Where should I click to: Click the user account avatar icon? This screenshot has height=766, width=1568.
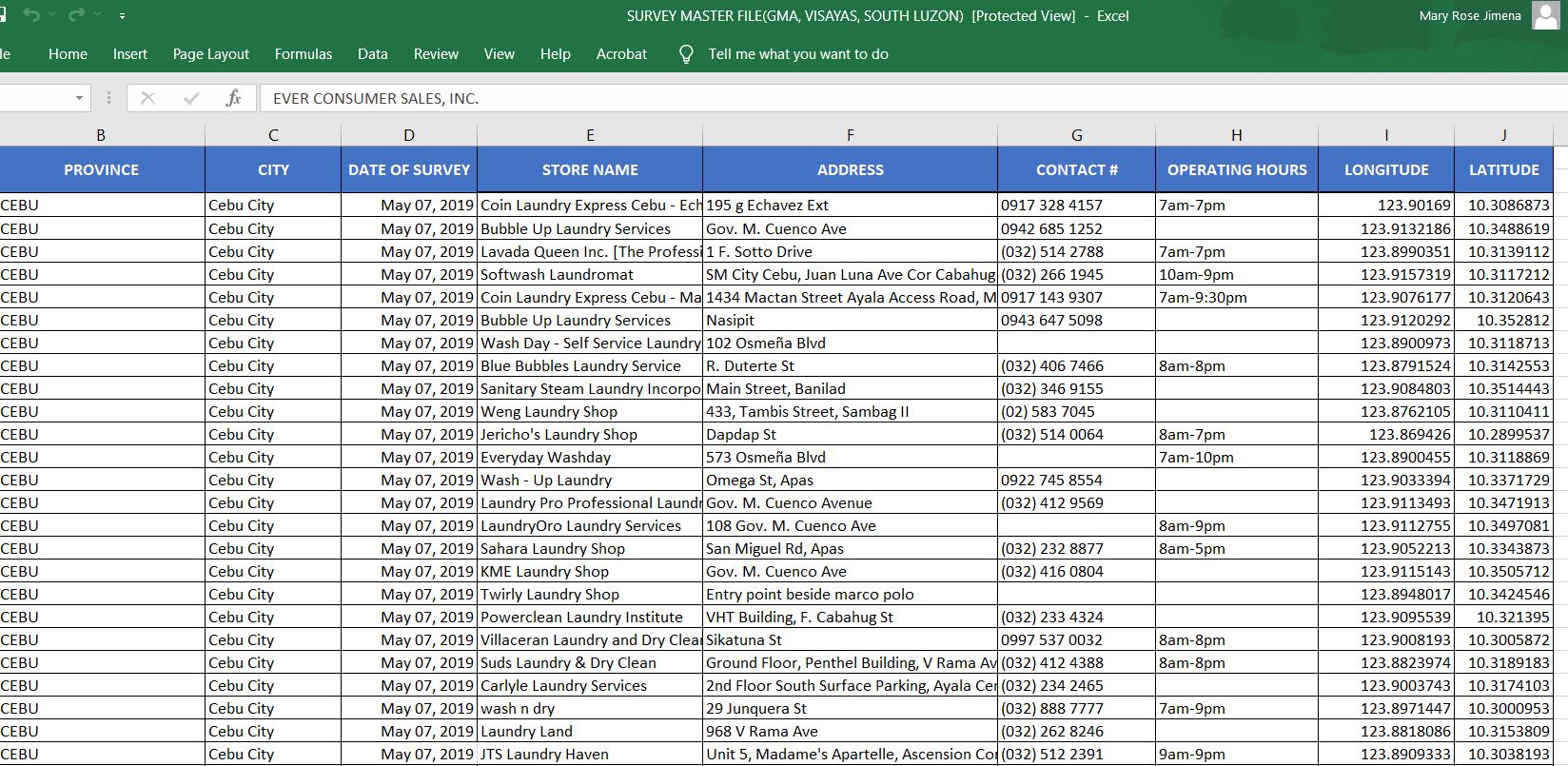(x=1545, y=15)
